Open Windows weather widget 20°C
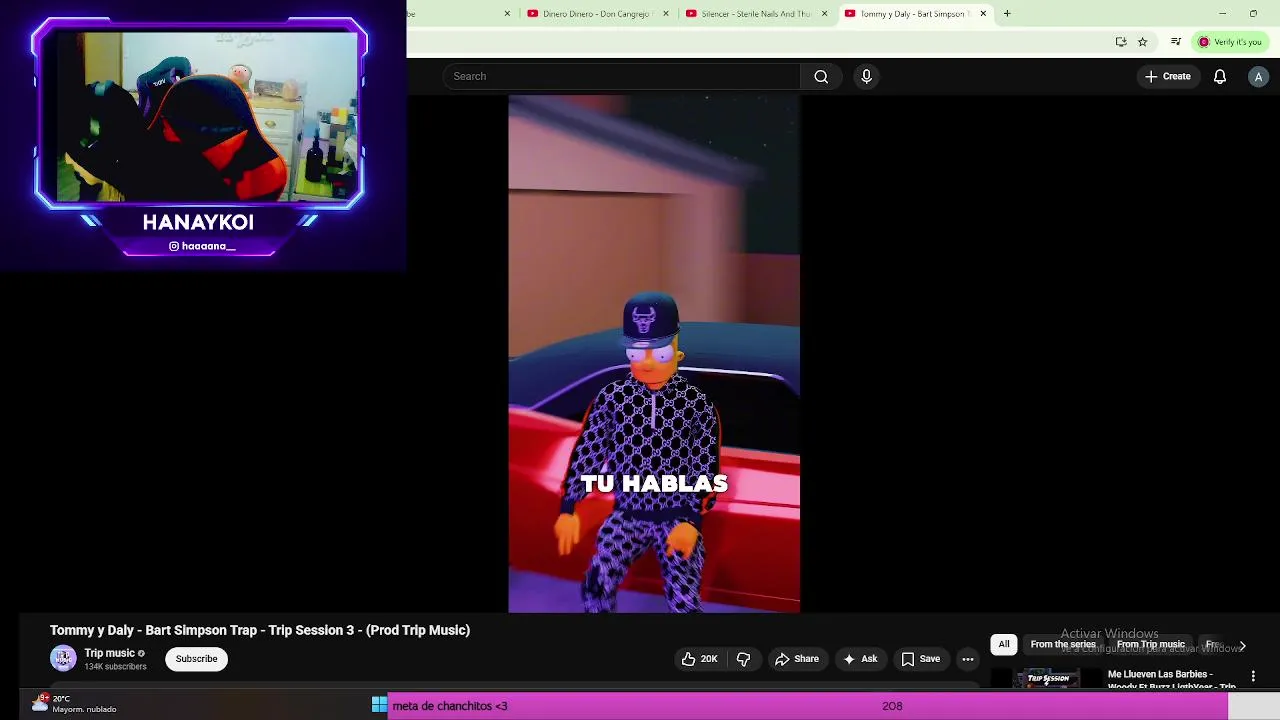Image resolution: width=1280 pixels, height=720 pixels. click(74, 704)
